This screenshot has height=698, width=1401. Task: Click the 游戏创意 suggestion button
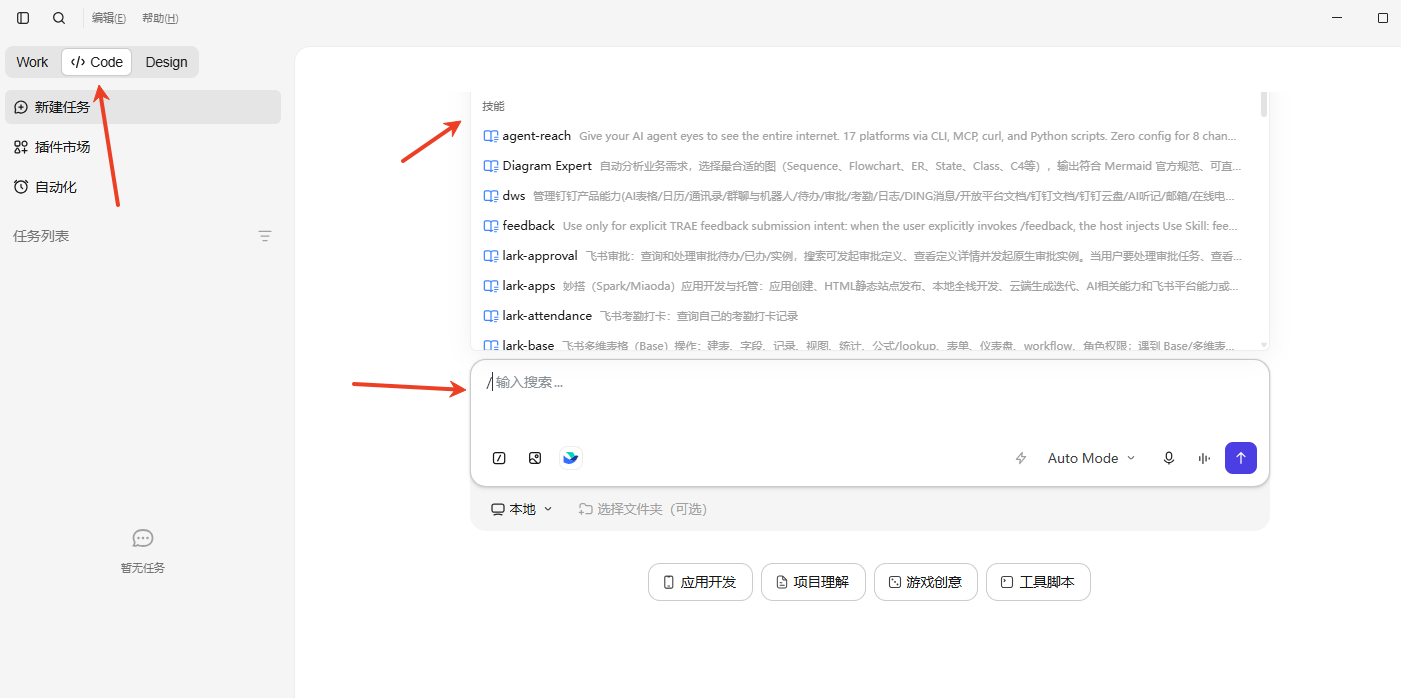(926, 582)
